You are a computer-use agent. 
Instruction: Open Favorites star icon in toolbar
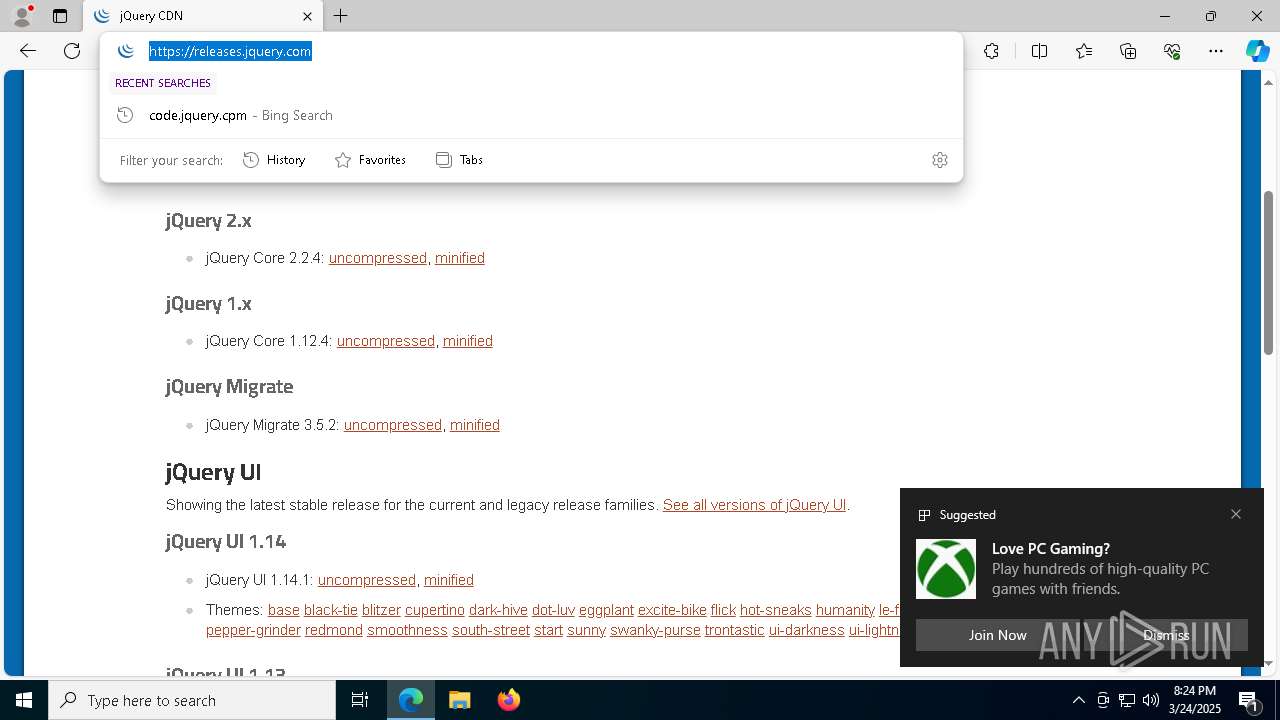click(1084, 51)
